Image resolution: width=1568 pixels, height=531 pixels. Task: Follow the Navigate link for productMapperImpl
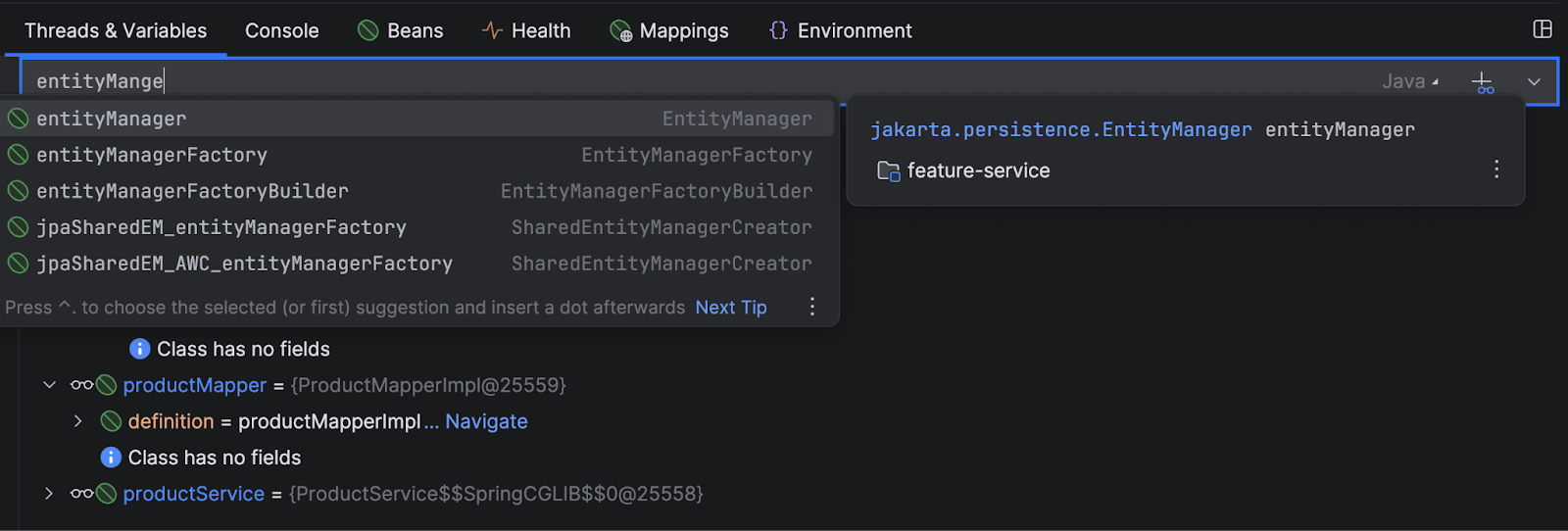(x=486, y=421)
